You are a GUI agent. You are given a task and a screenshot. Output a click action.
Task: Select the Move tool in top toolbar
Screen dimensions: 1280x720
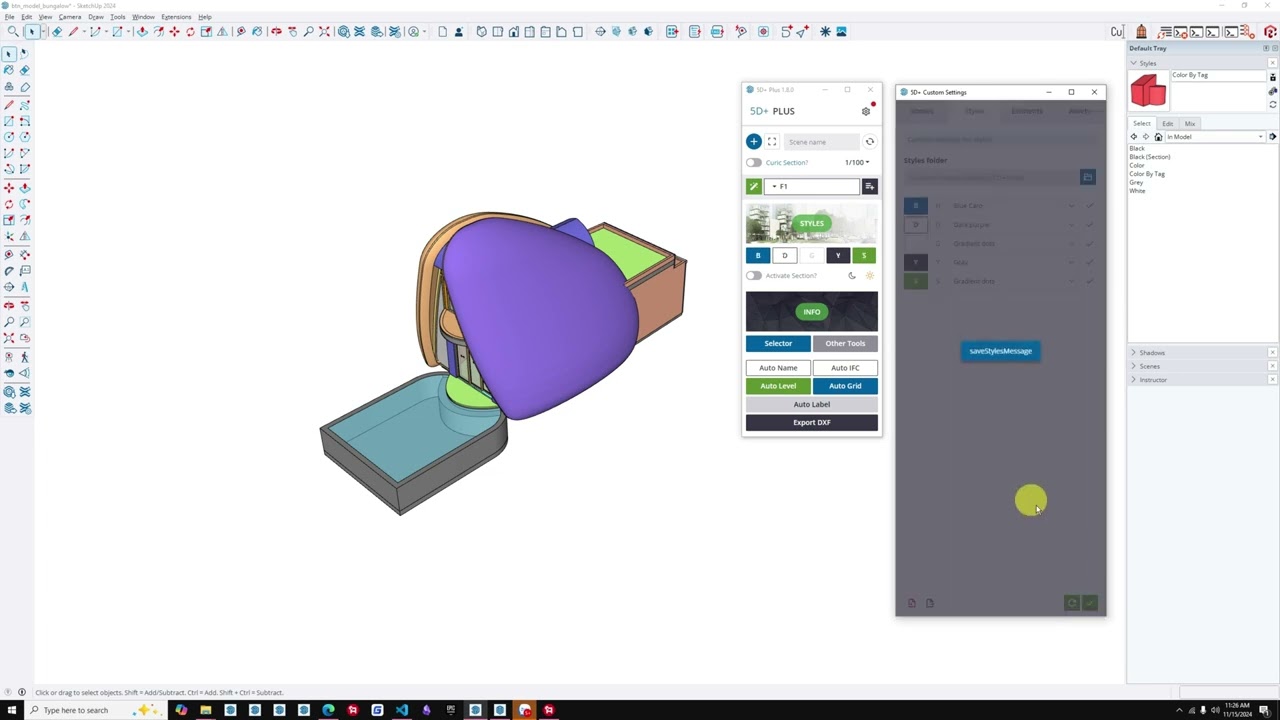point(174,32)
